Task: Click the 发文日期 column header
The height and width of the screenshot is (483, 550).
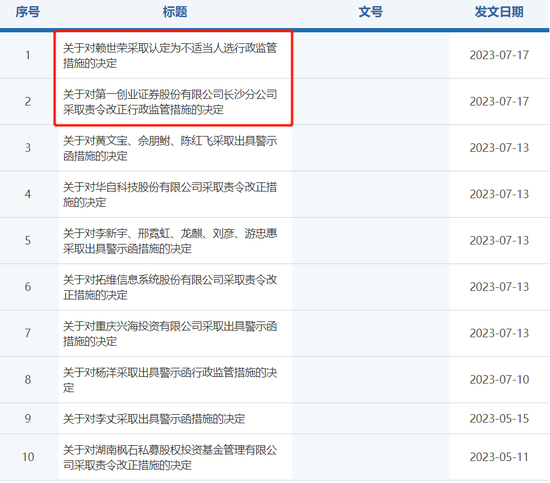Action: pos(499,12)
